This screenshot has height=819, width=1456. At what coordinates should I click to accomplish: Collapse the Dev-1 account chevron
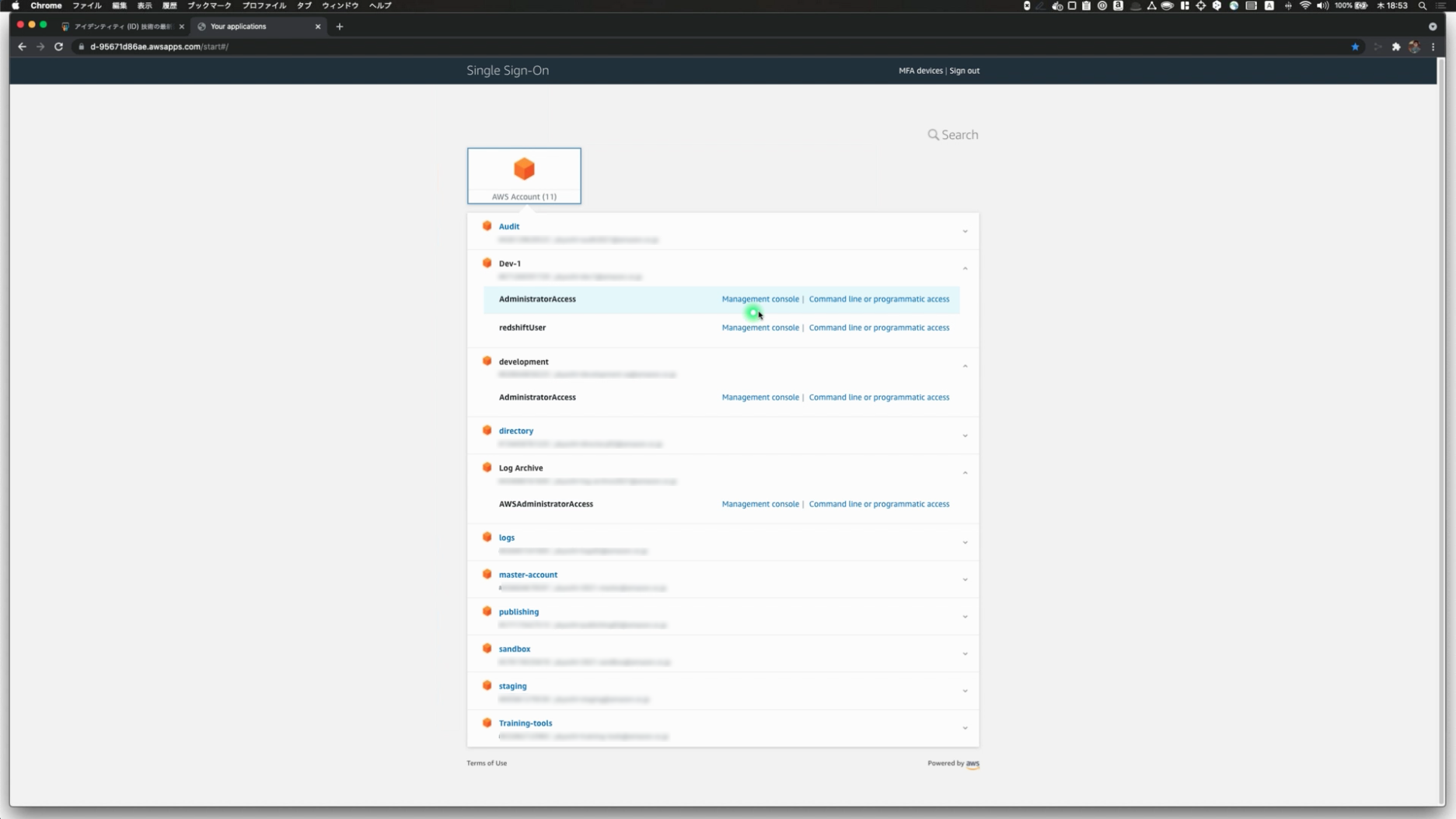[965, 268]
